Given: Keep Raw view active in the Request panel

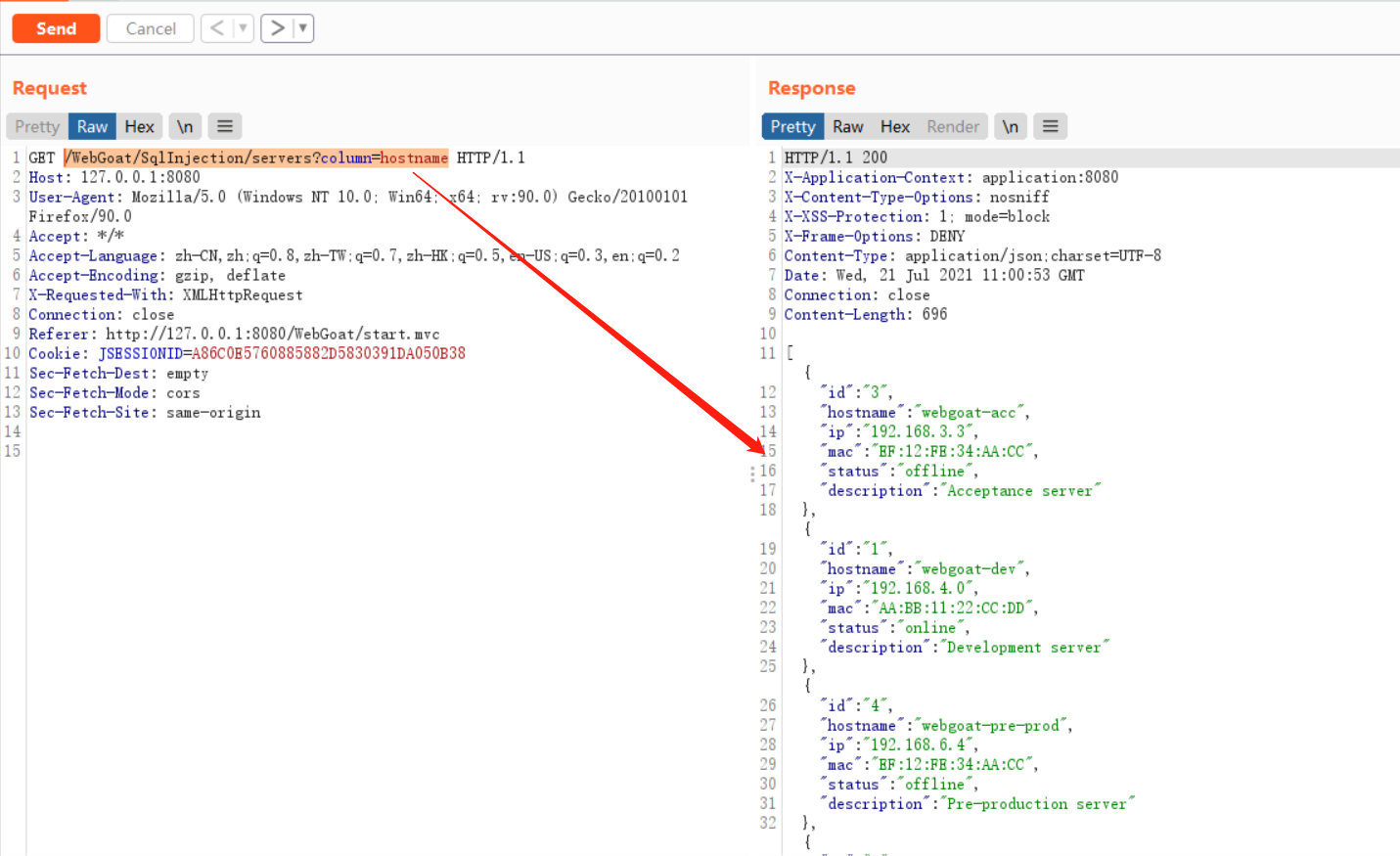Looking at the screenshot, I should [91, 125].
